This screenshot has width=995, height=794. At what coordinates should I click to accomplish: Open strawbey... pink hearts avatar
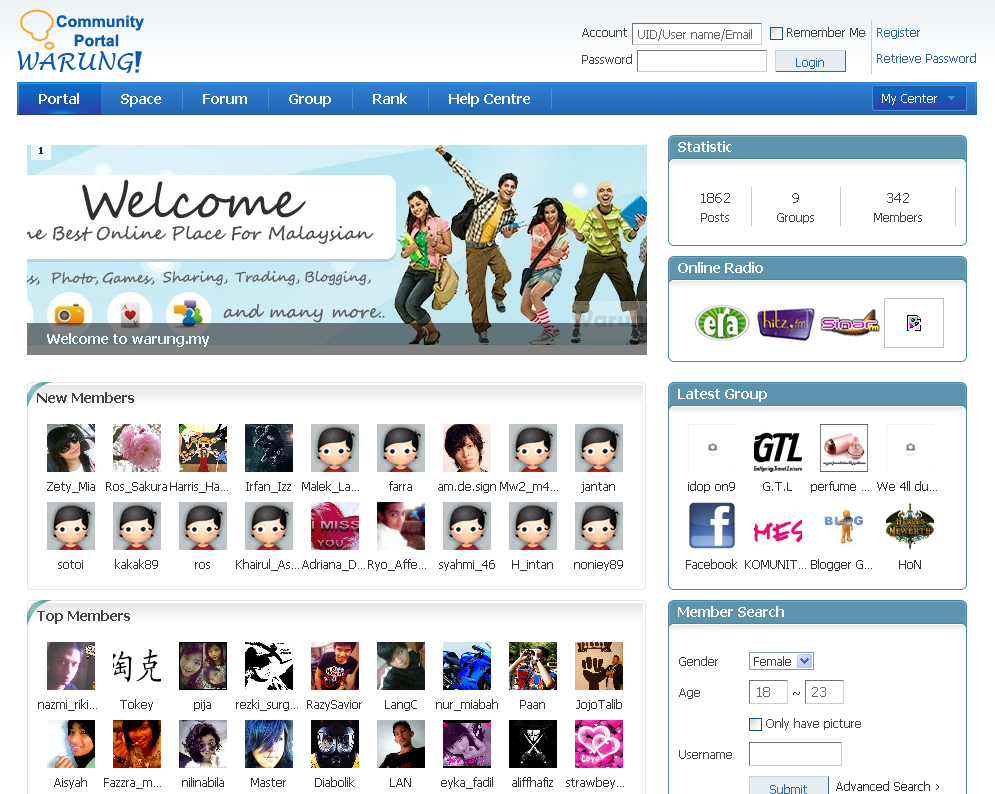[x=599, y=744]
